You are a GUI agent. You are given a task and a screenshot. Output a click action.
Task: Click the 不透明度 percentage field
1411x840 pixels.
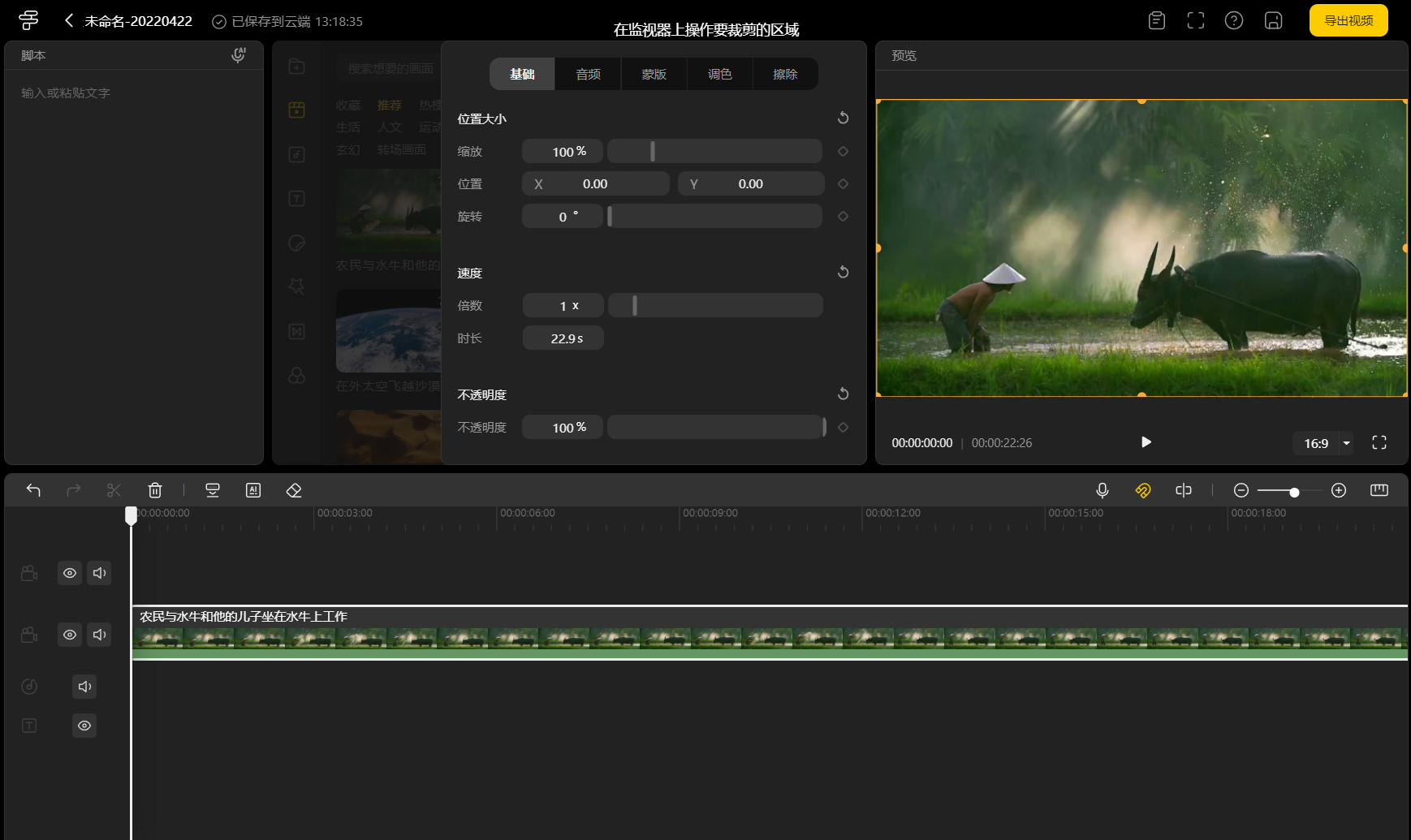(x=563, y=428)
